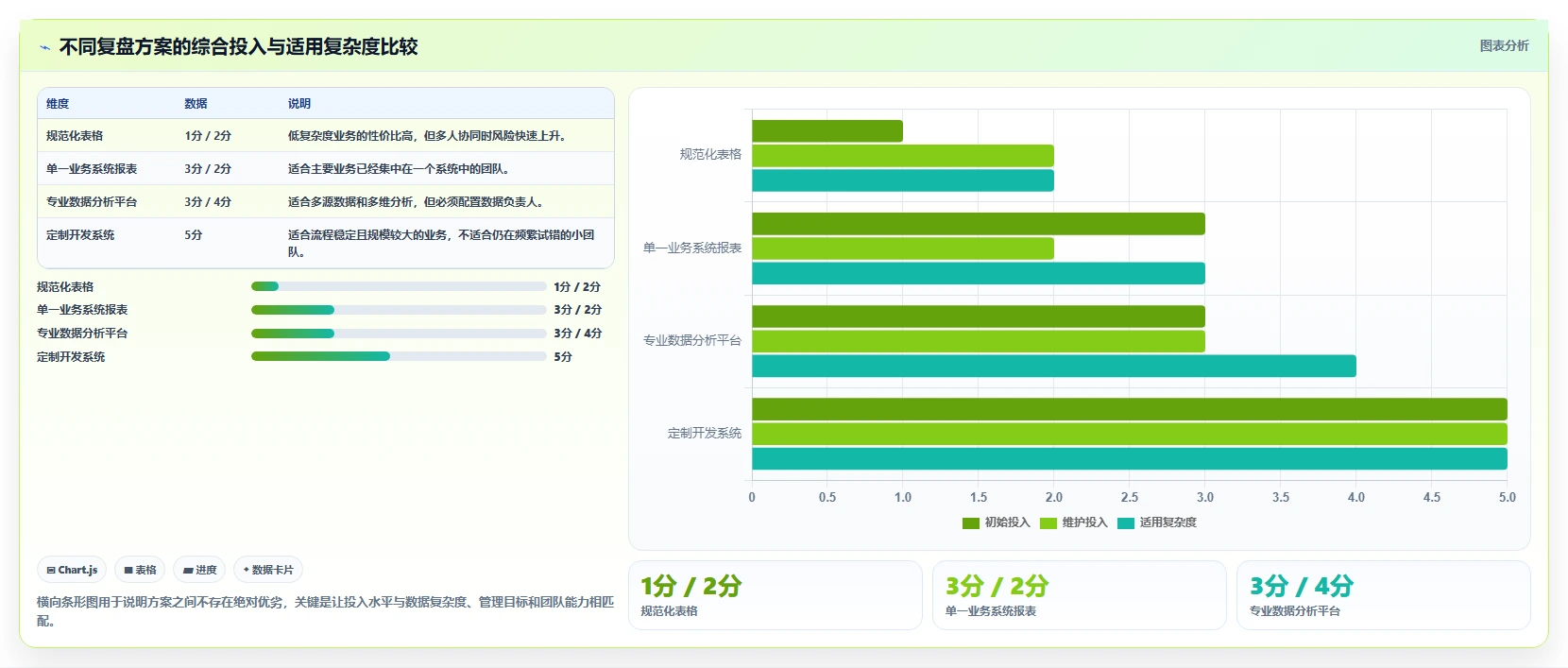Click the icon beside the chart title
Viewport: 1568px width, 668px height.
pyautogui.click(x=44, y=47)
